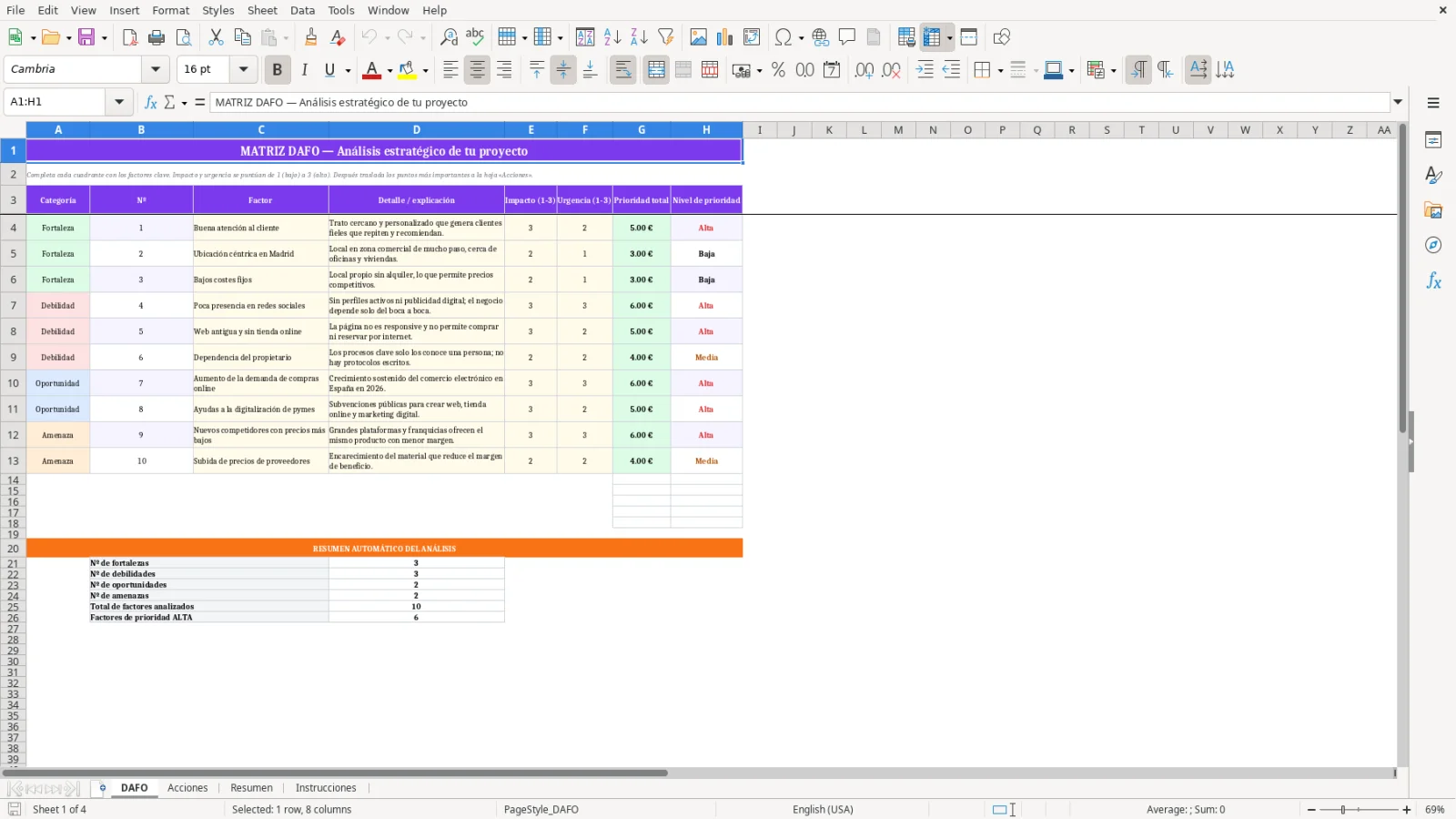Screen dimensions: 1456x819
Task: Toggle Center Horizontally alignment
Action: (x=477, y=70)
